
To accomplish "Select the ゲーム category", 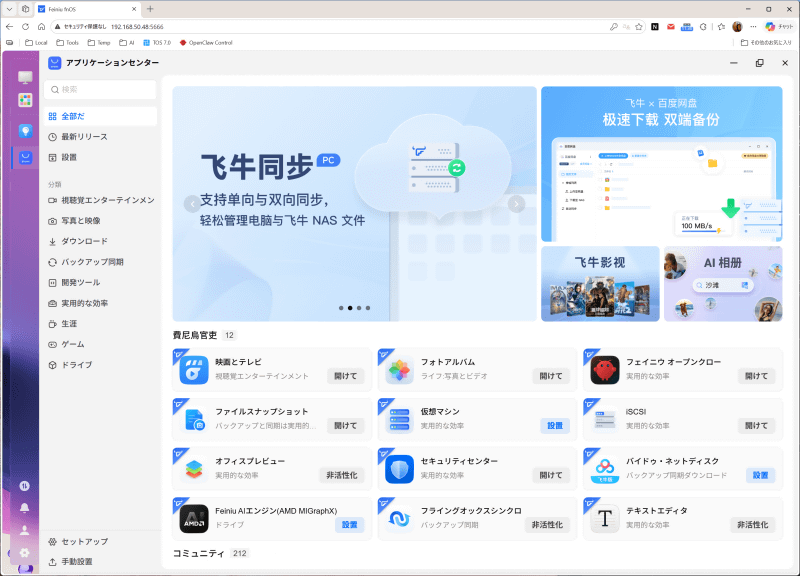I will pyautogui.click(x=100, y=344).
